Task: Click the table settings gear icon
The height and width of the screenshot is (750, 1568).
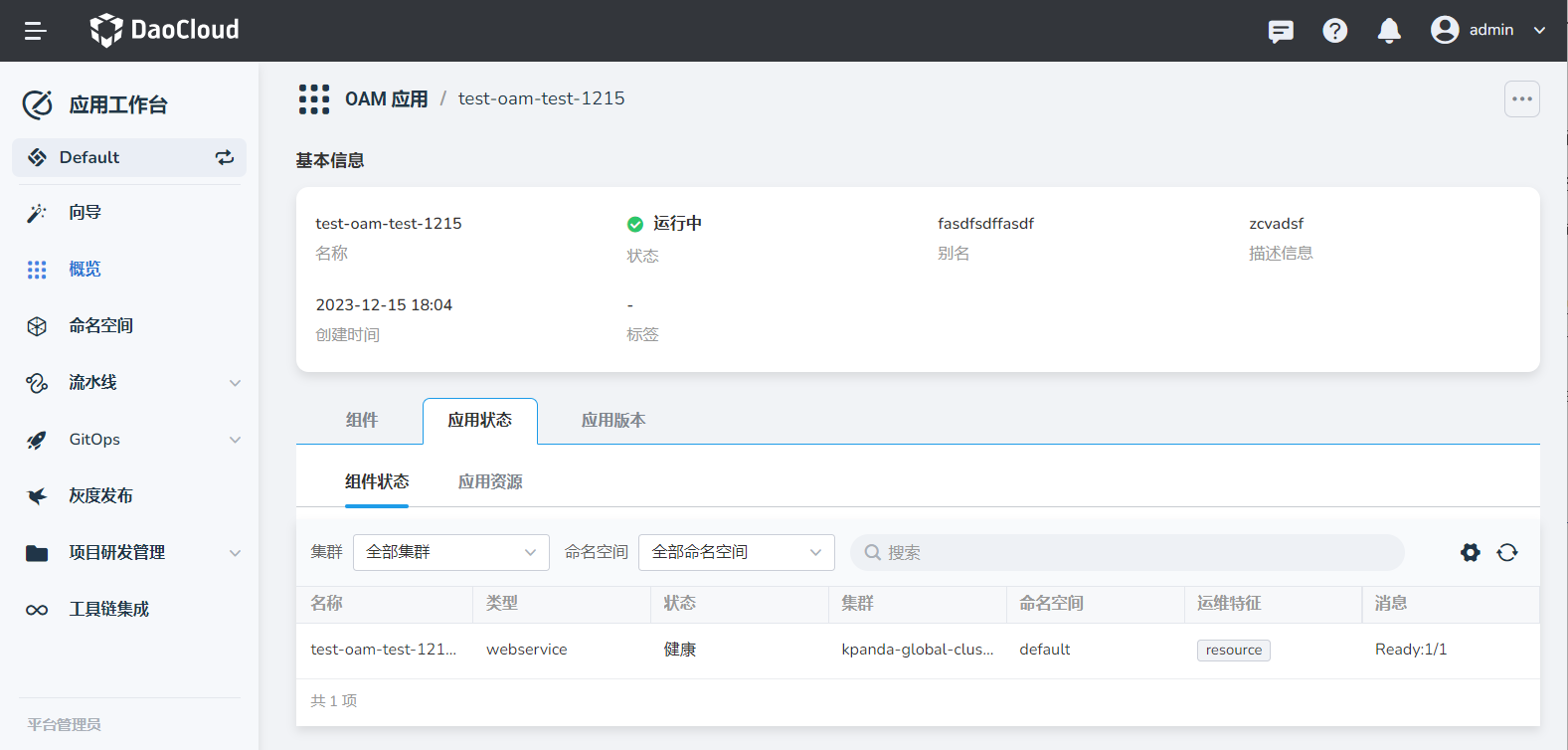Action: pyautogui.click(x=1470, y=552)
